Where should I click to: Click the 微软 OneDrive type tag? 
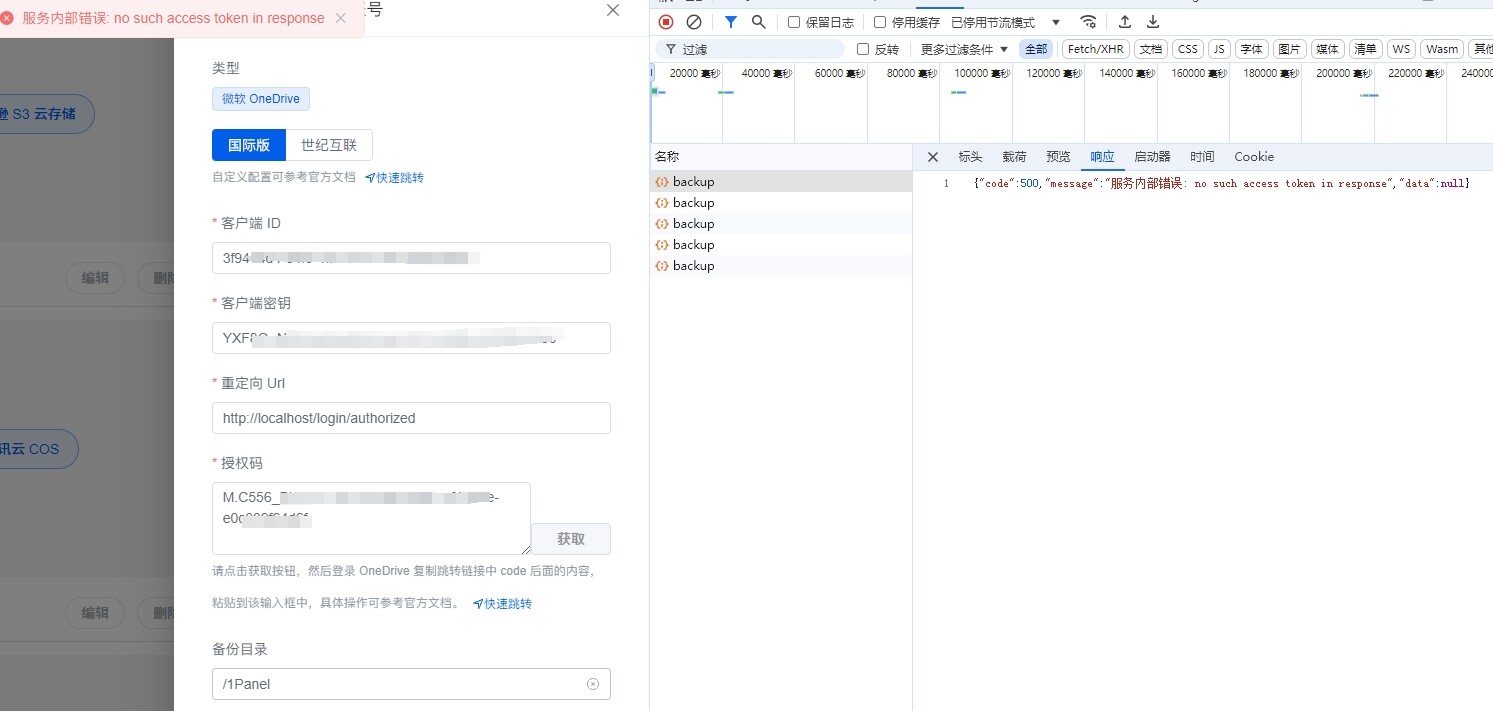(x=261, y=99)
